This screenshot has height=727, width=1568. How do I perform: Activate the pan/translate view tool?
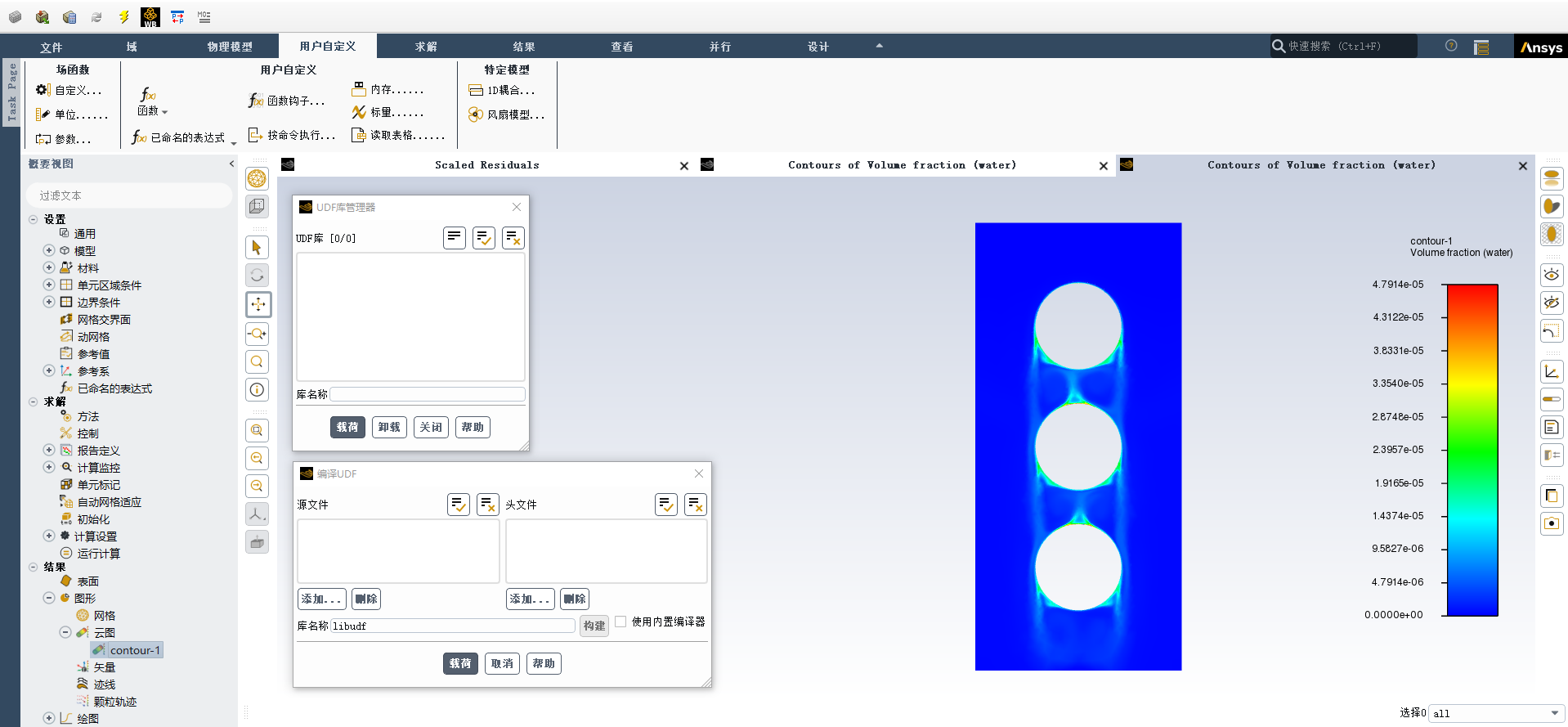point(258,304)
